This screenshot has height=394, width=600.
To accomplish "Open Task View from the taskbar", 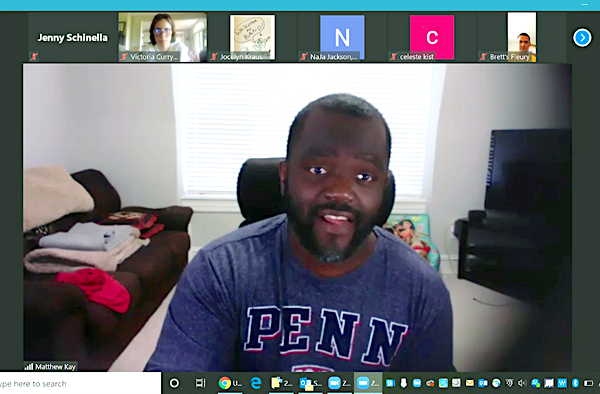I will [200, 383].
